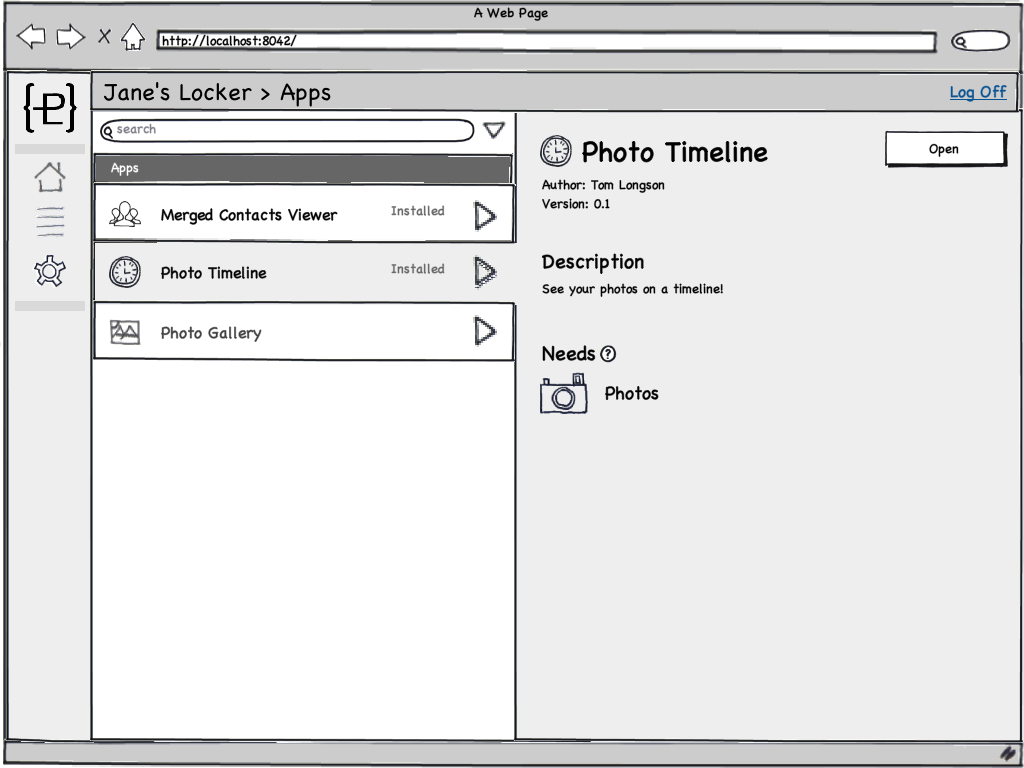This screenshot has width=1024, height=768.
Task: Click the Log Off link
Action: (978, 92)
